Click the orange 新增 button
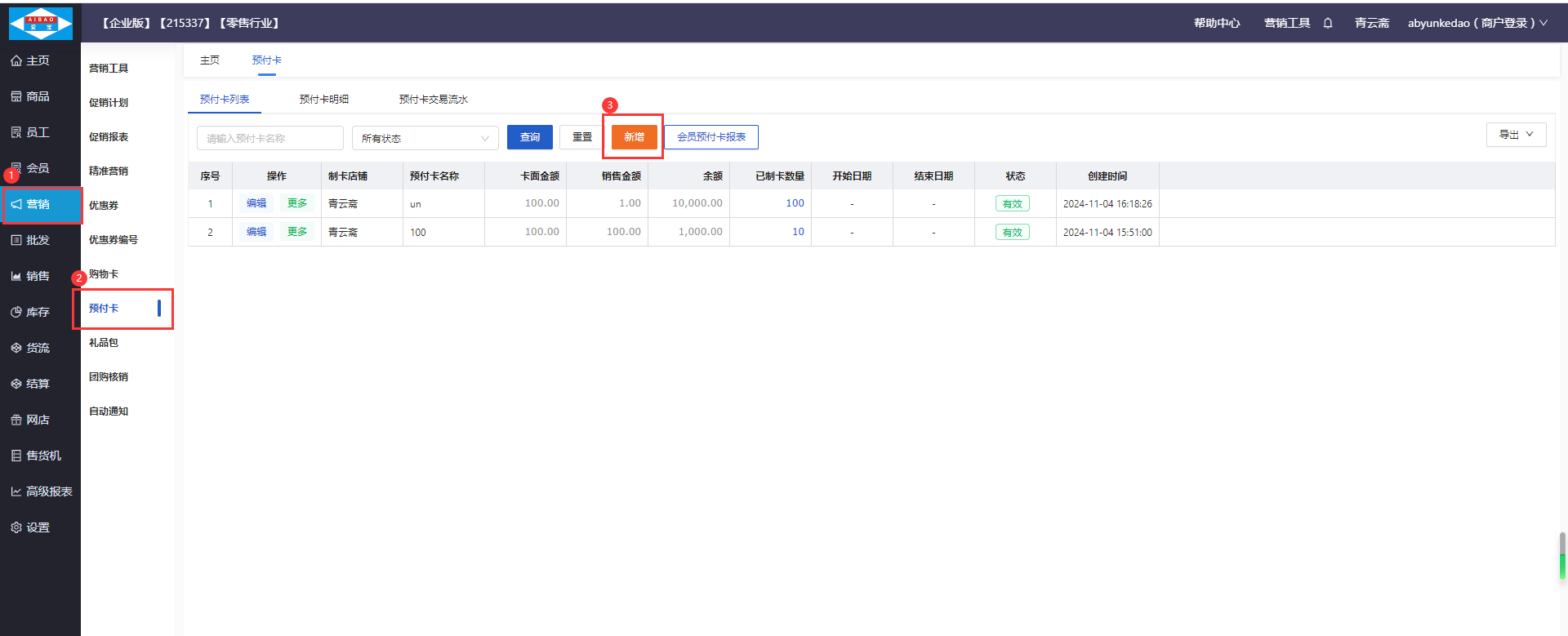The image size is (1568, 636). click(x=634, y=137)
